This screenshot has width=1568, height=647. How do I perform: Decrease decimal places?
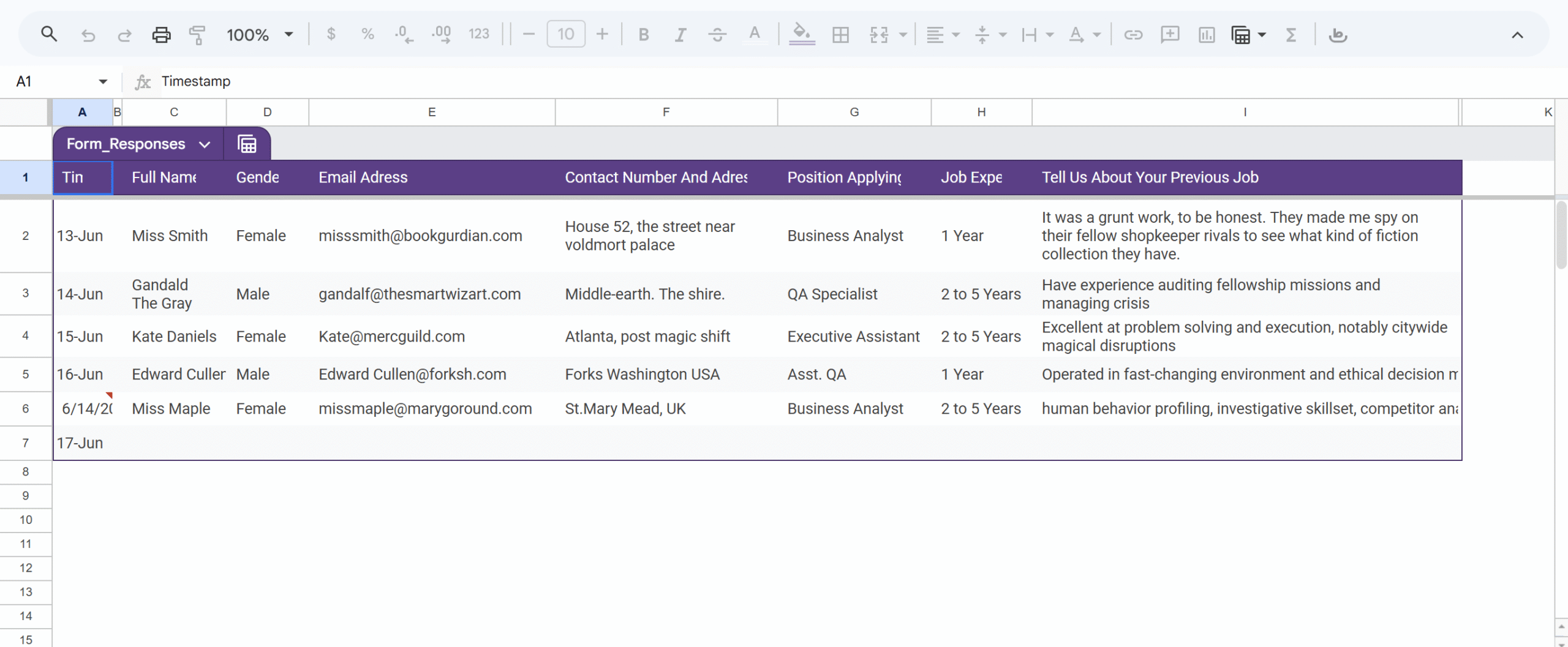tap(404, 34)
